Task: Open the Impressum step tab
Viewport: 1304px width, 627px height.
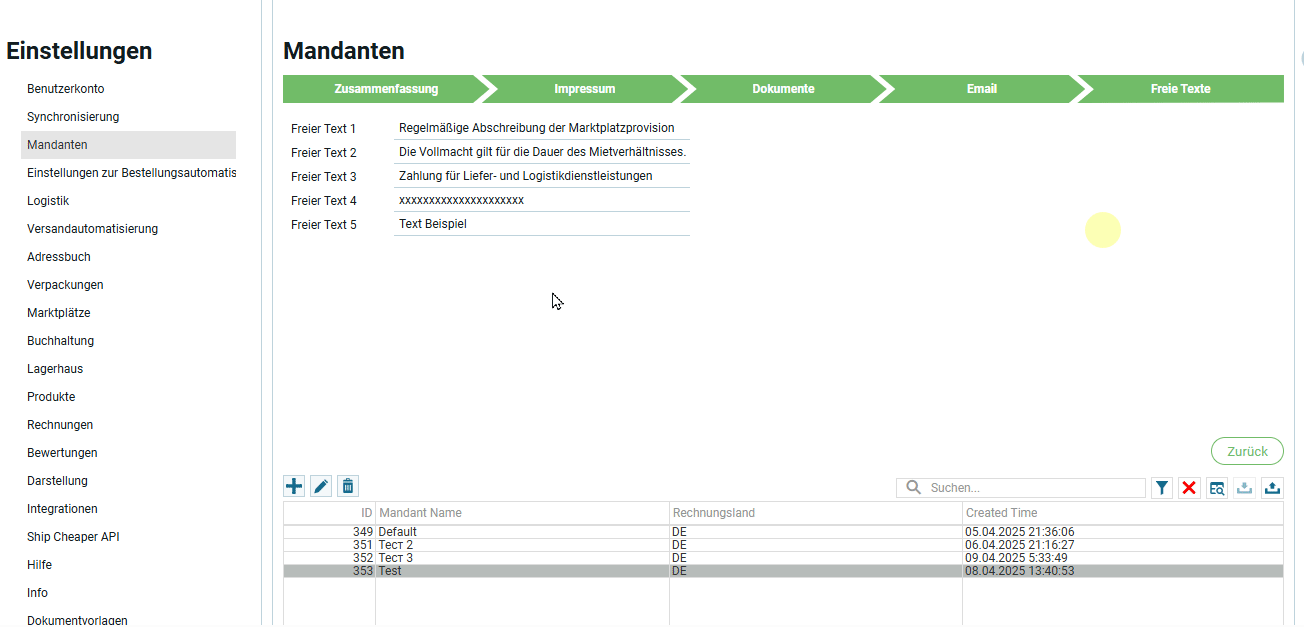Action: pos(584,89)
